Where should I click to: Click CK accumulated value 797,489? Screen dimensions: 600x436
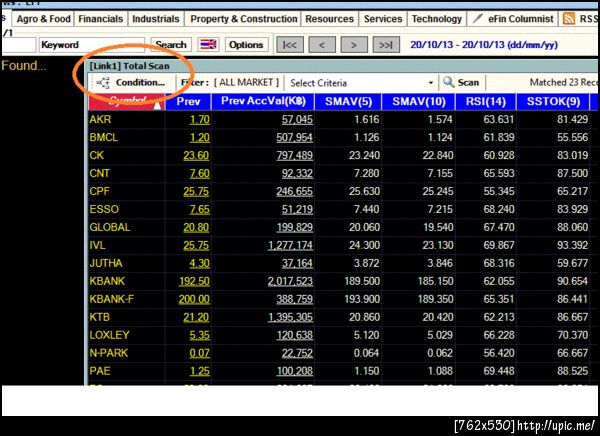[295, 156]
